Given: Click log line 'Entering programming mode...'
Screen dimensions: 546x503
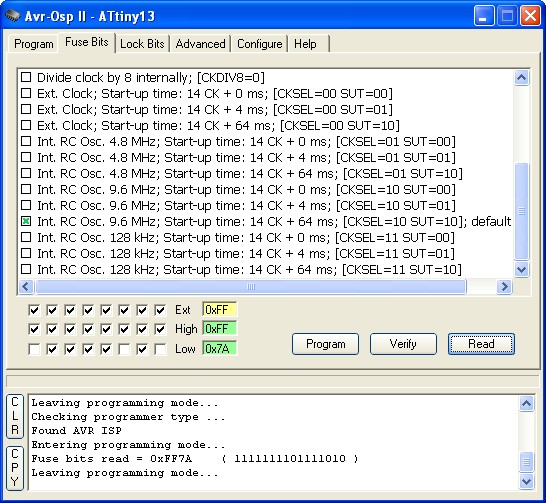Looking at the screenshot, I should tap(128, 445).
